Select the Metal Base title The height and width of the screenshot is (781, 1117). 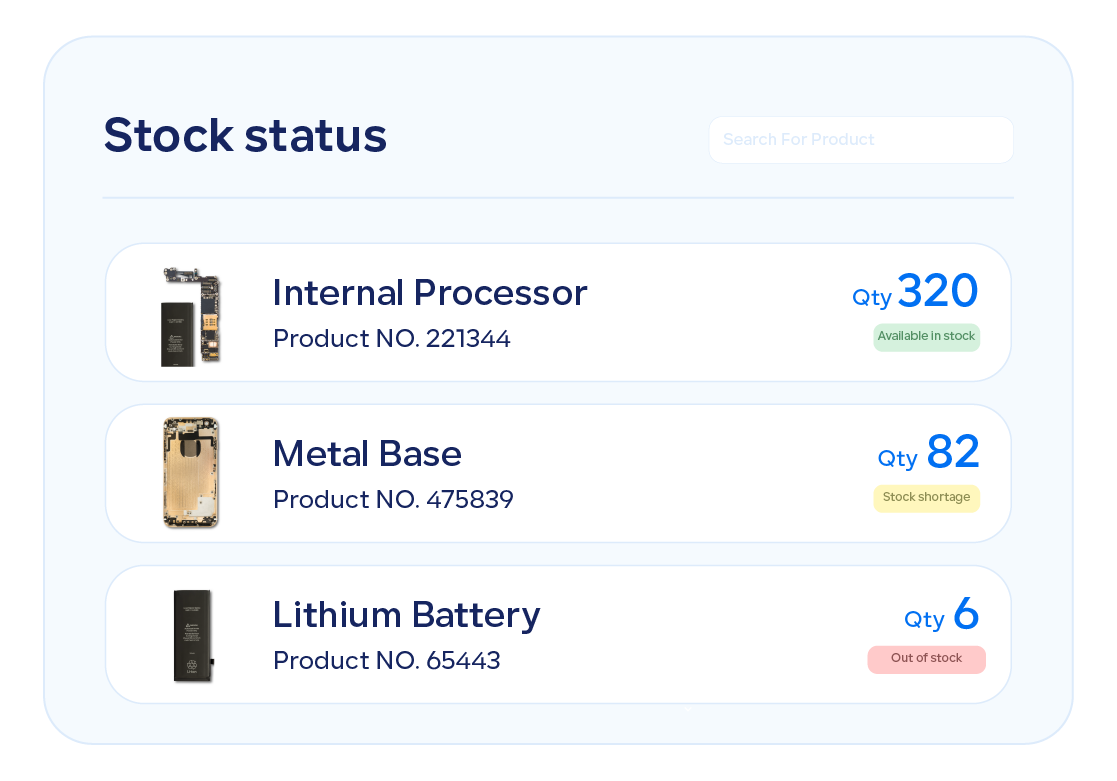[367, 454]
